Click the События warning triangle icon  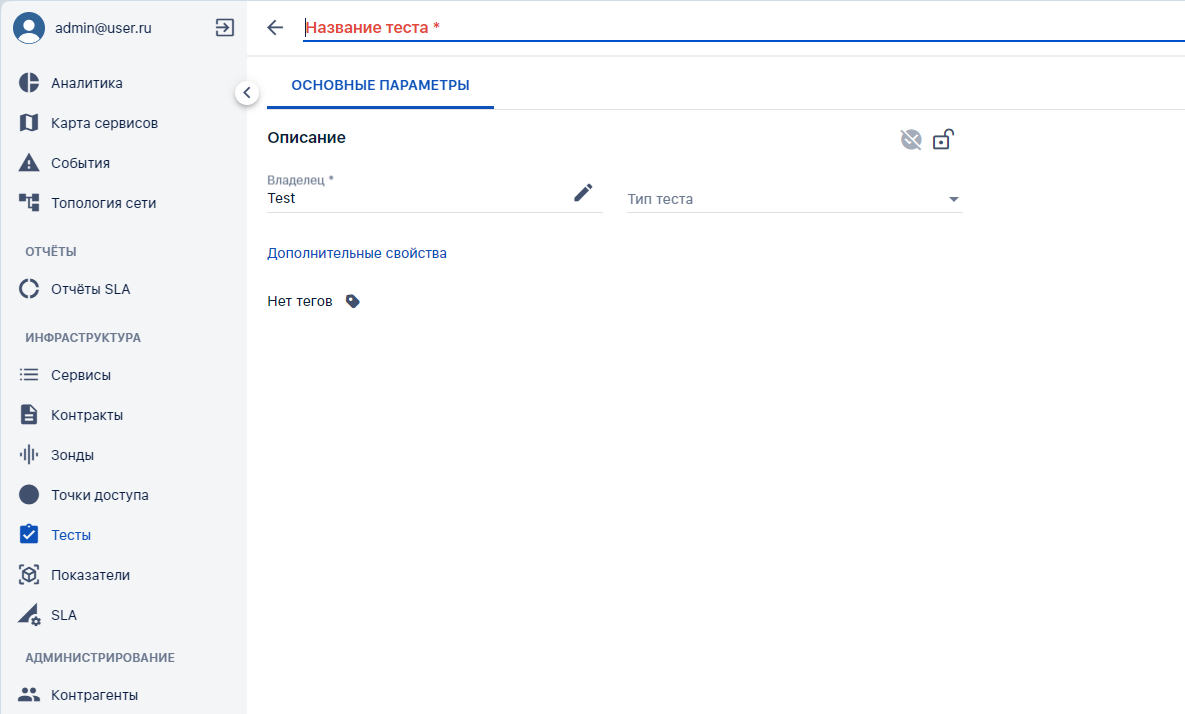click(29, 163)
